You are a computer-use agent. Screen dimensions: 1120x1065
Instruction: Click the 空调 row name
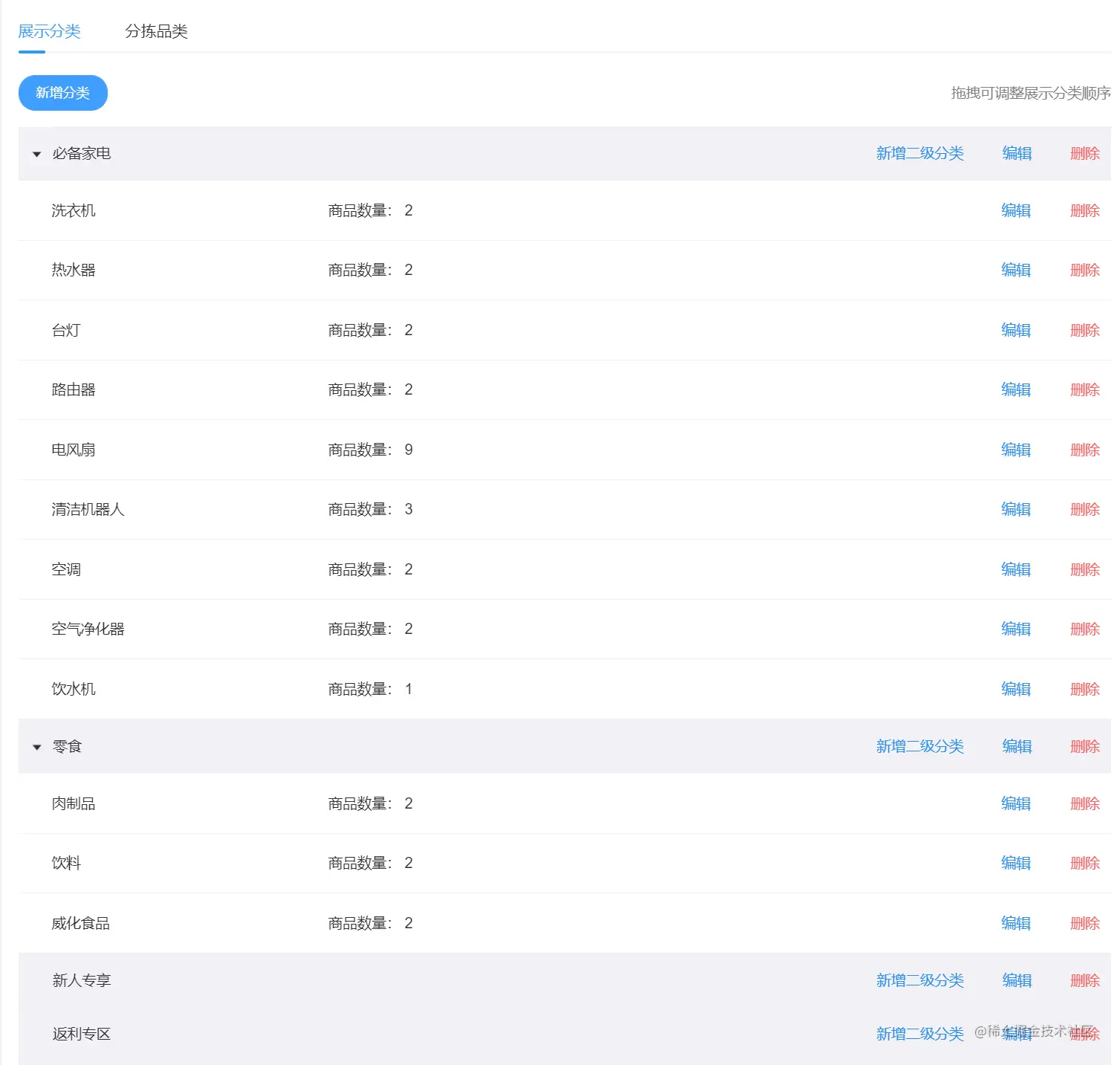pos(65,569)
